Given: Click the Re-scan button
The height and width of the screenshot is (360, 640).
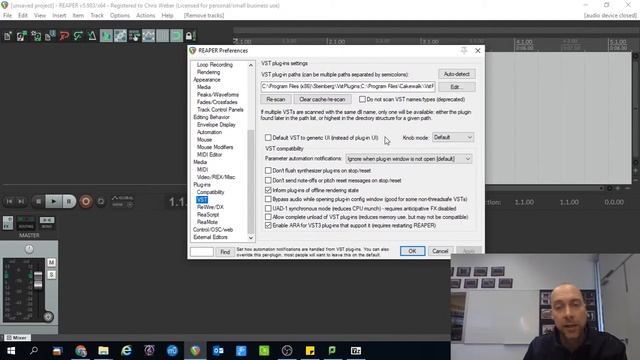Looking at the screenshot, I should coord(276,99).
